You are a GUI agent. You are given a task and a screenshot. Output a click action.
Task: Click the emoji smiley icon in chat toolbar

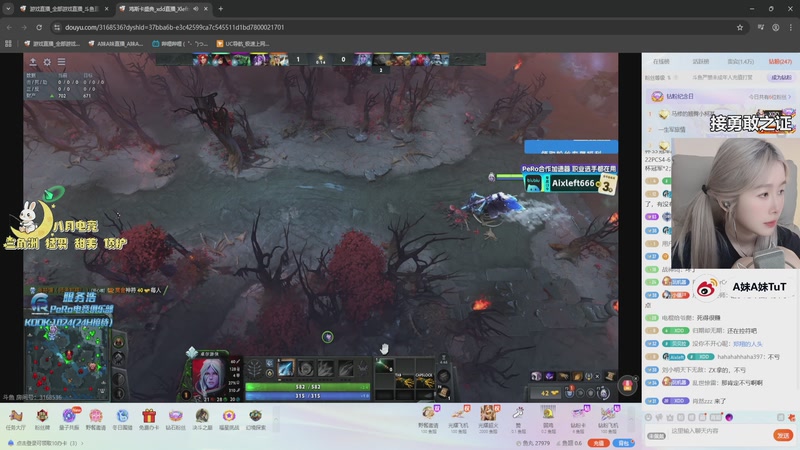coord(648,417)
